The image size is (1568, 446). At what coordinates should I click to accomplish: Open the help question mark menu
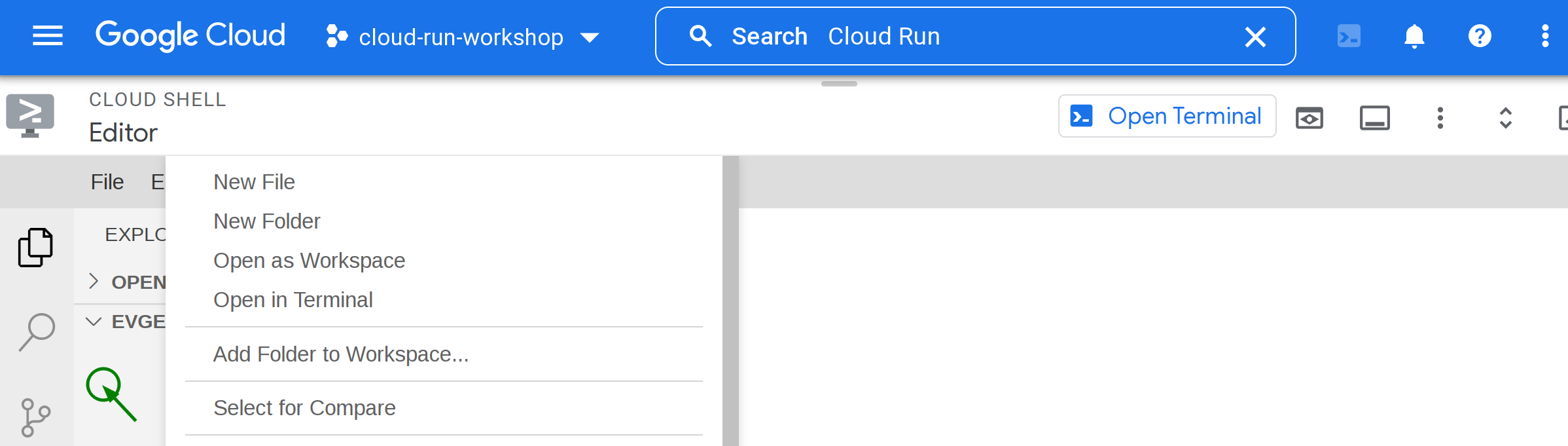pos(1480,36)
